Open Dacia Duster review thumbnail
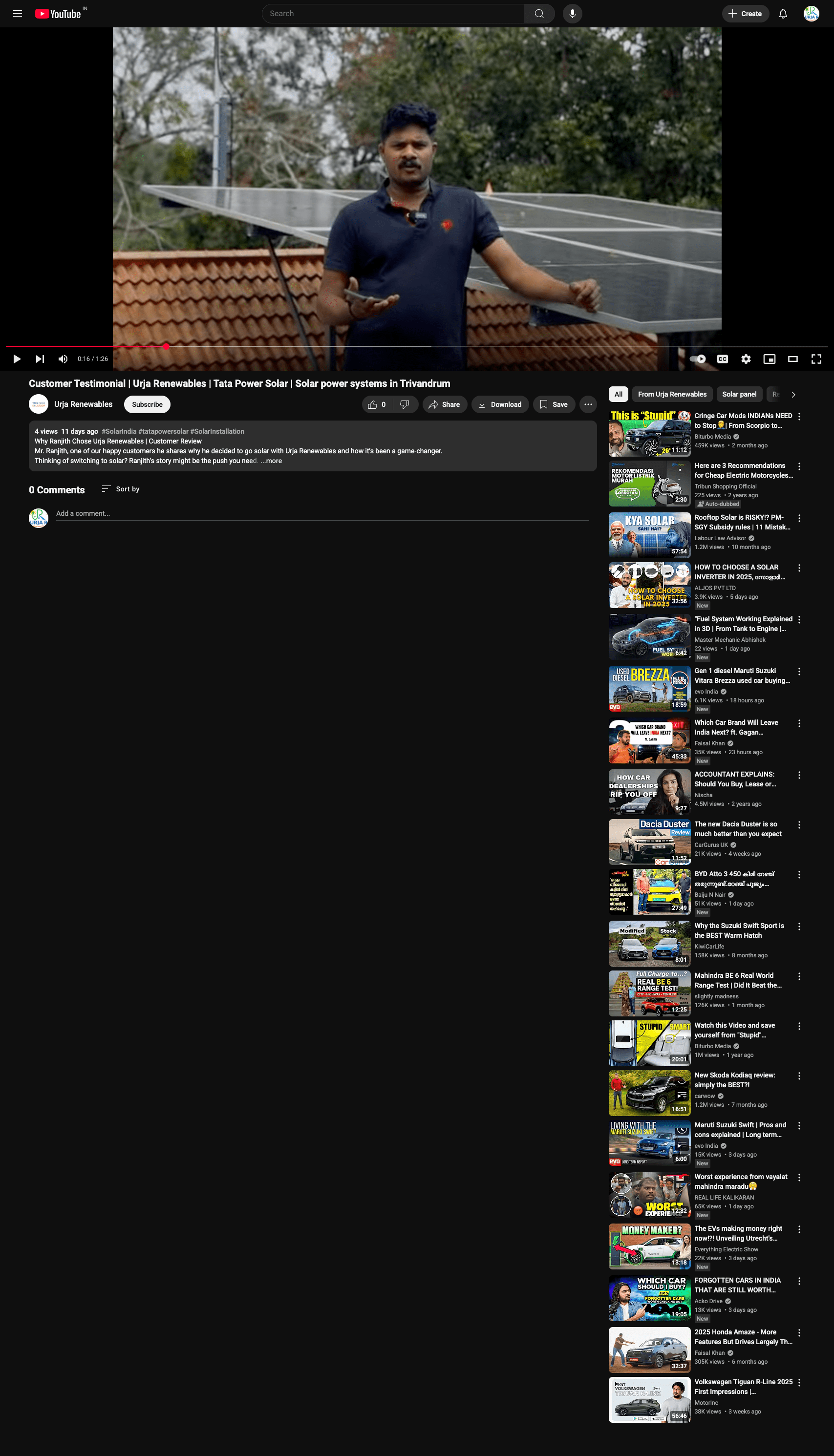This screenshot has height=1456, width=834. coord(649,842)
